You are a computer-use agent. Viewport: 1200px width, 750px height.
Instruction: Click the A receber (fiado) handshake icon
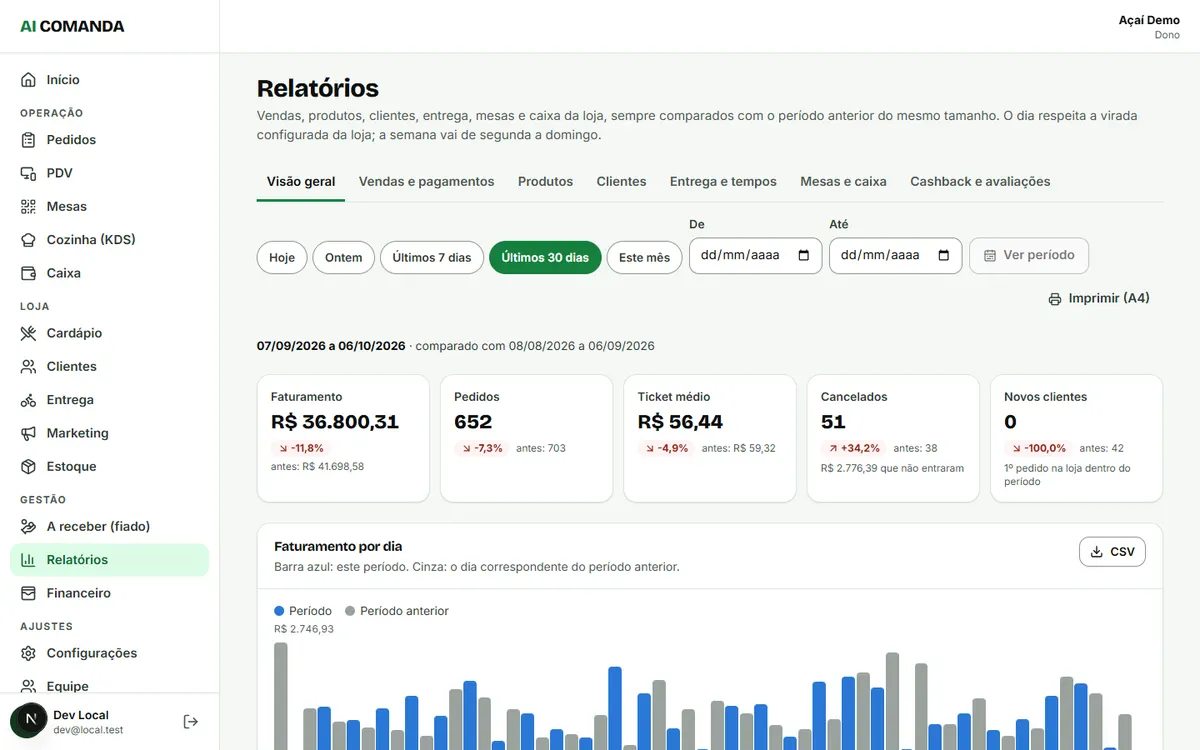[28, 527]
